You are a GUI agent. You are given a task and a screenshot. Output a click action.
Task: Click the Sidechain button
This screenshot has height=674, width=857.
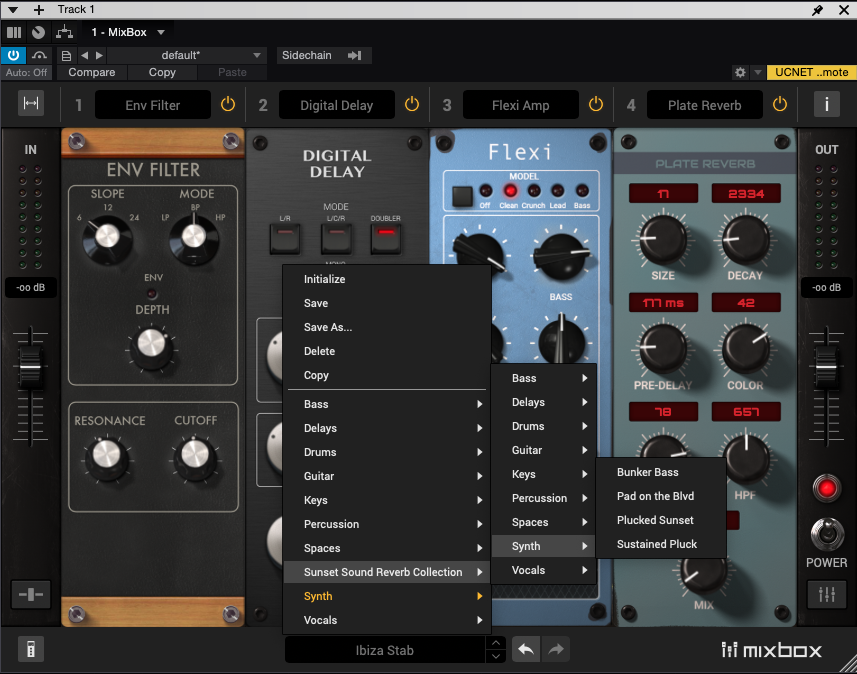click(x=307, y=55)
